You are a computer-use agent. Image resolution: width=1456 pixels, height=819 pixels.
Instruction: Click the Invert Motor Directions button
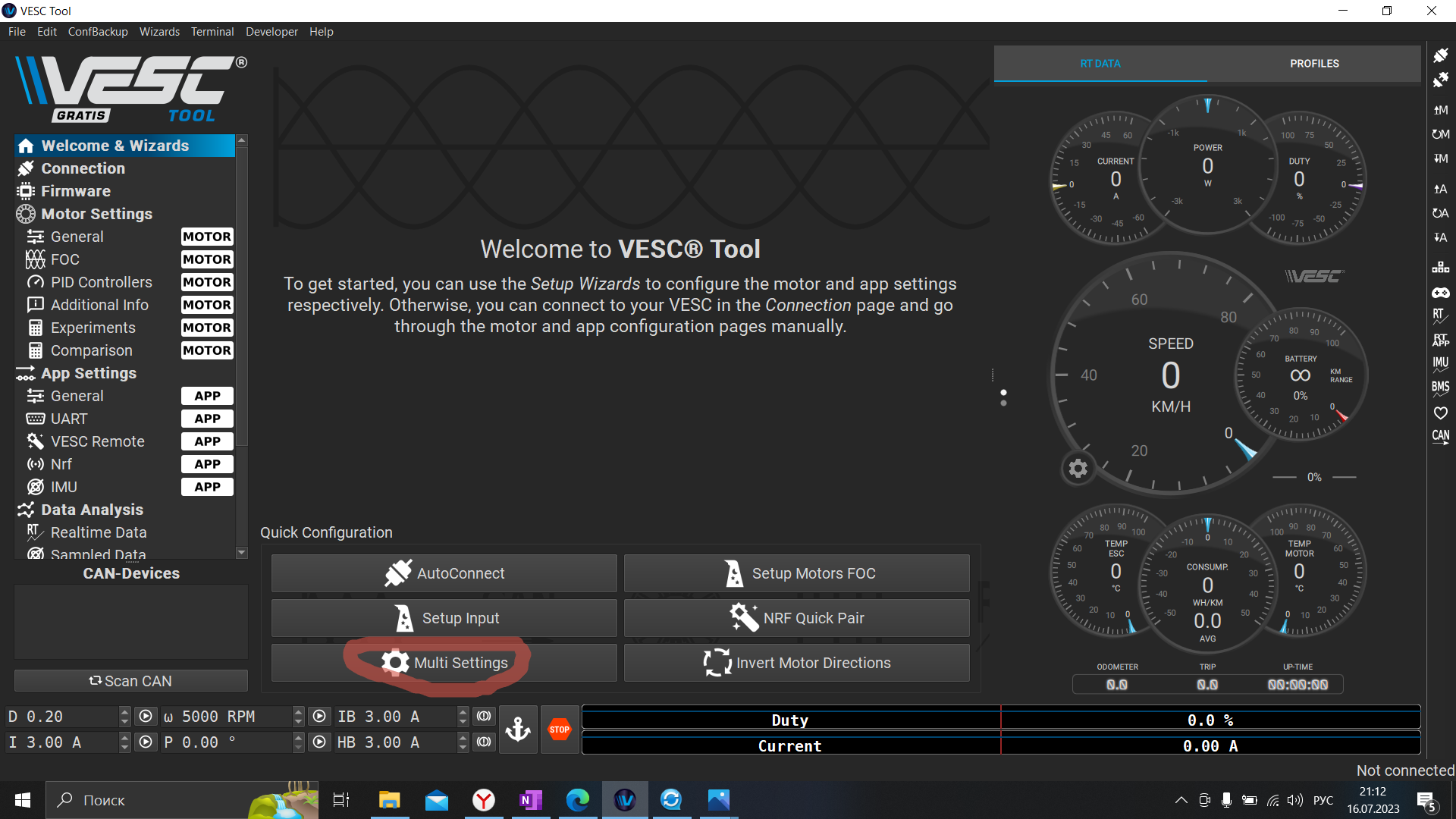pos(797,663)
